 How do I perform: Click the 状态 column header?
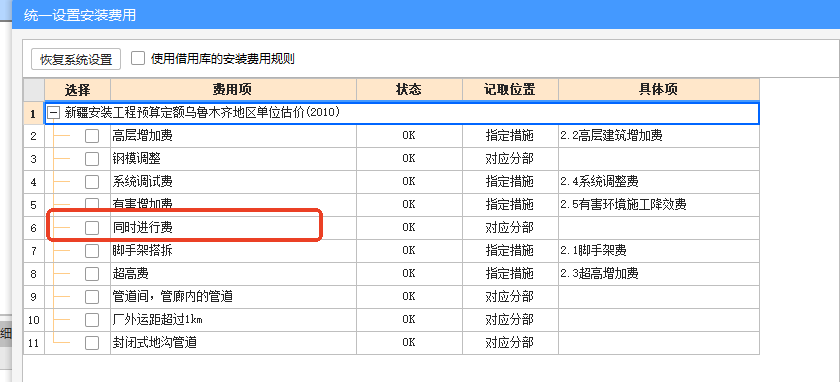[x=409, y=89]
